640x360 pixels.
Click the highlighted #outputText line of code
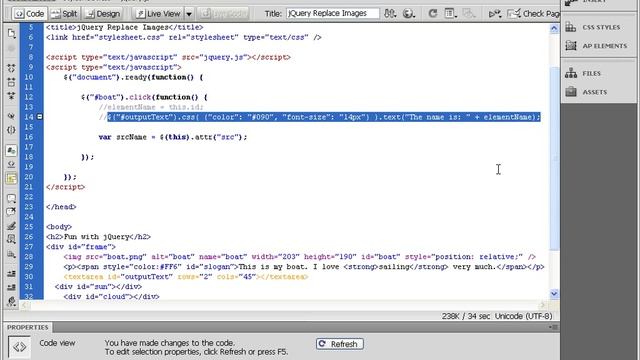(324, 117)
